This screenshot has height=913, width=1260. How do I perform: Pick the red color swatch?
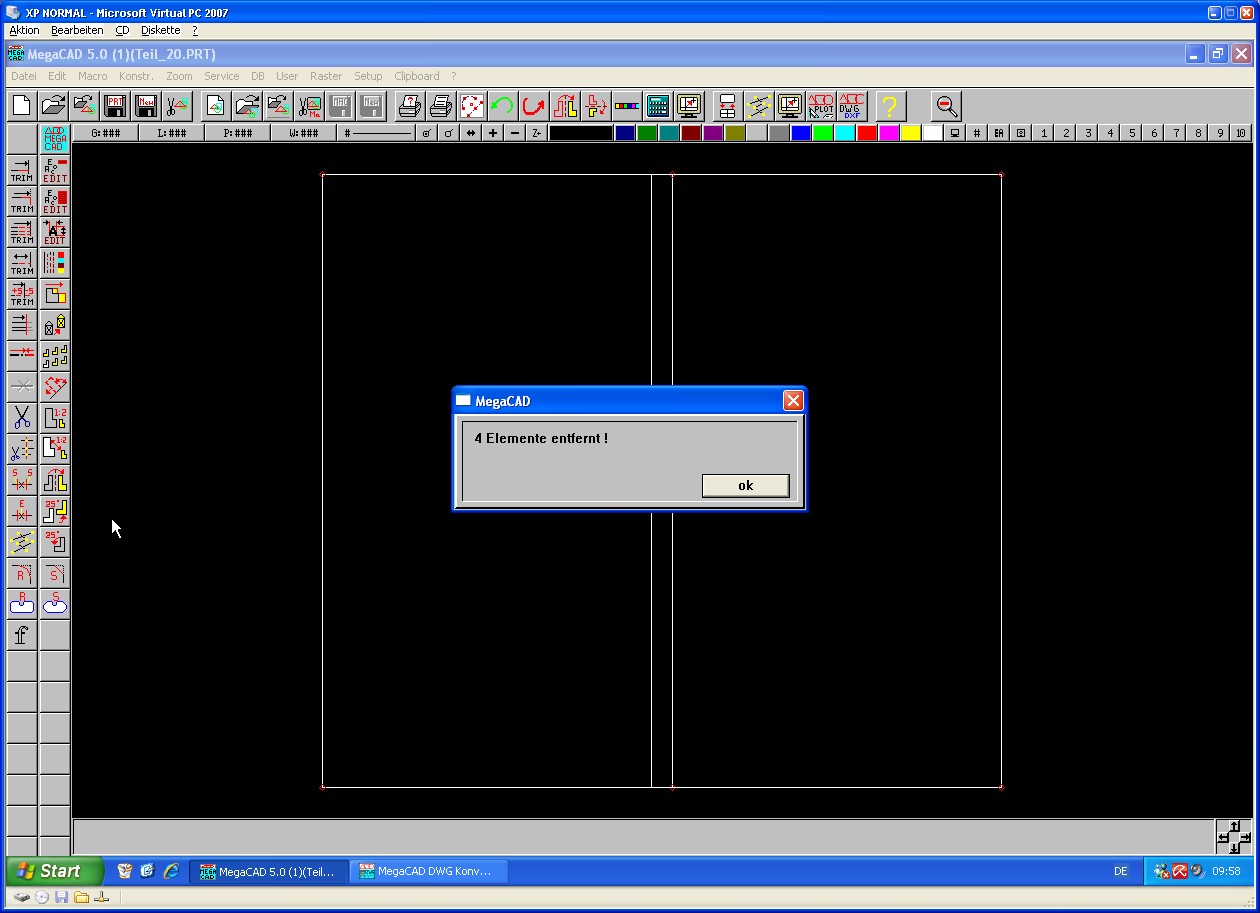(x=867, y=133)
